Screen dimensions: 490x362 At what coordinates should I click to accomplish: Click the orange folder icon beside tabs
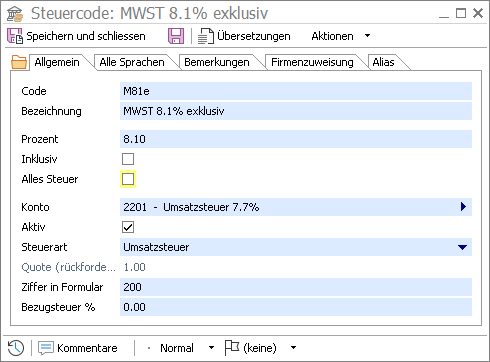(19, 62)
